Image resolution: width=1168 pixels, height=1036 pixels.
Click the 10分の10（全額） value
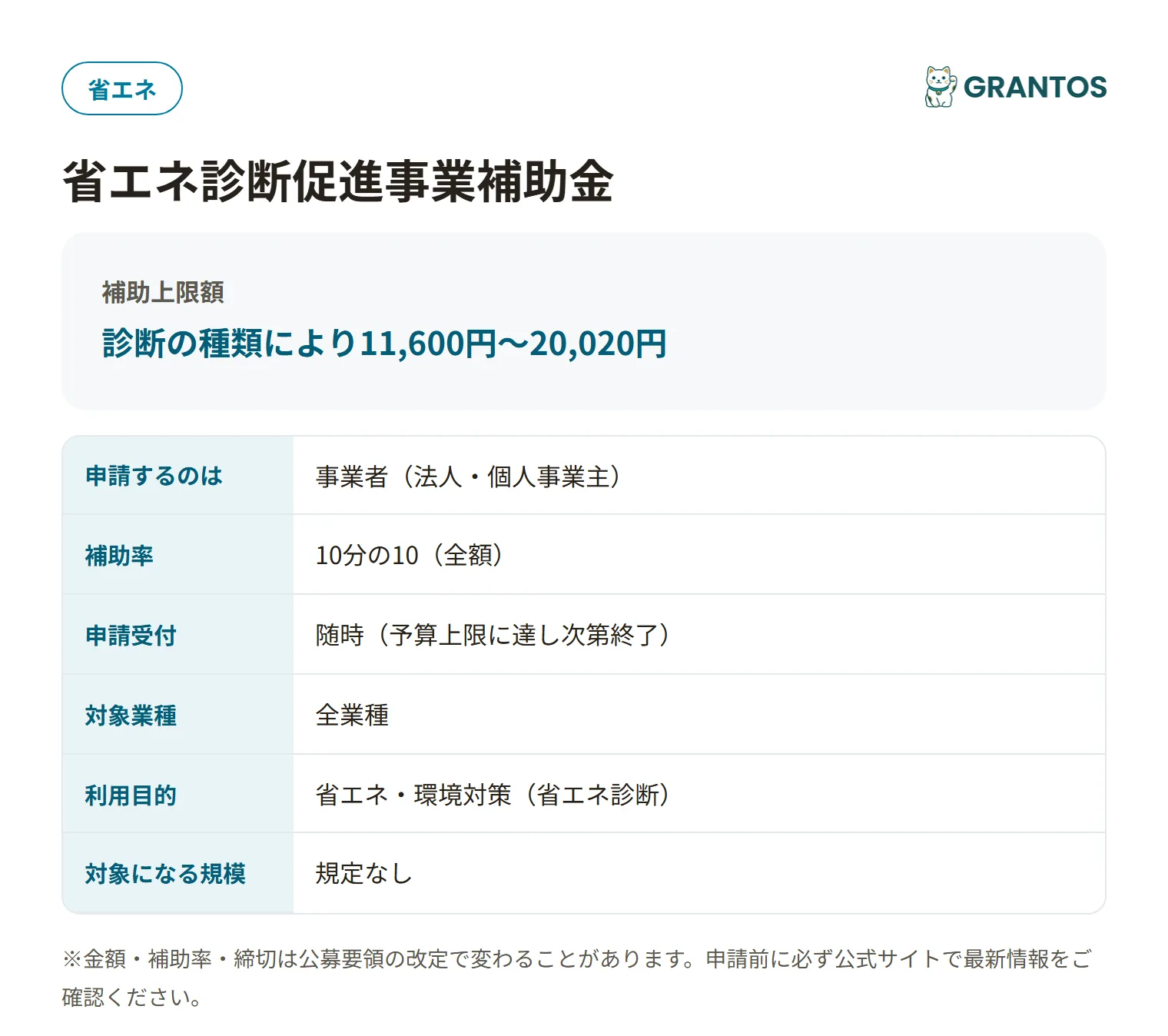pyautogui.click(x=410, y=555)
